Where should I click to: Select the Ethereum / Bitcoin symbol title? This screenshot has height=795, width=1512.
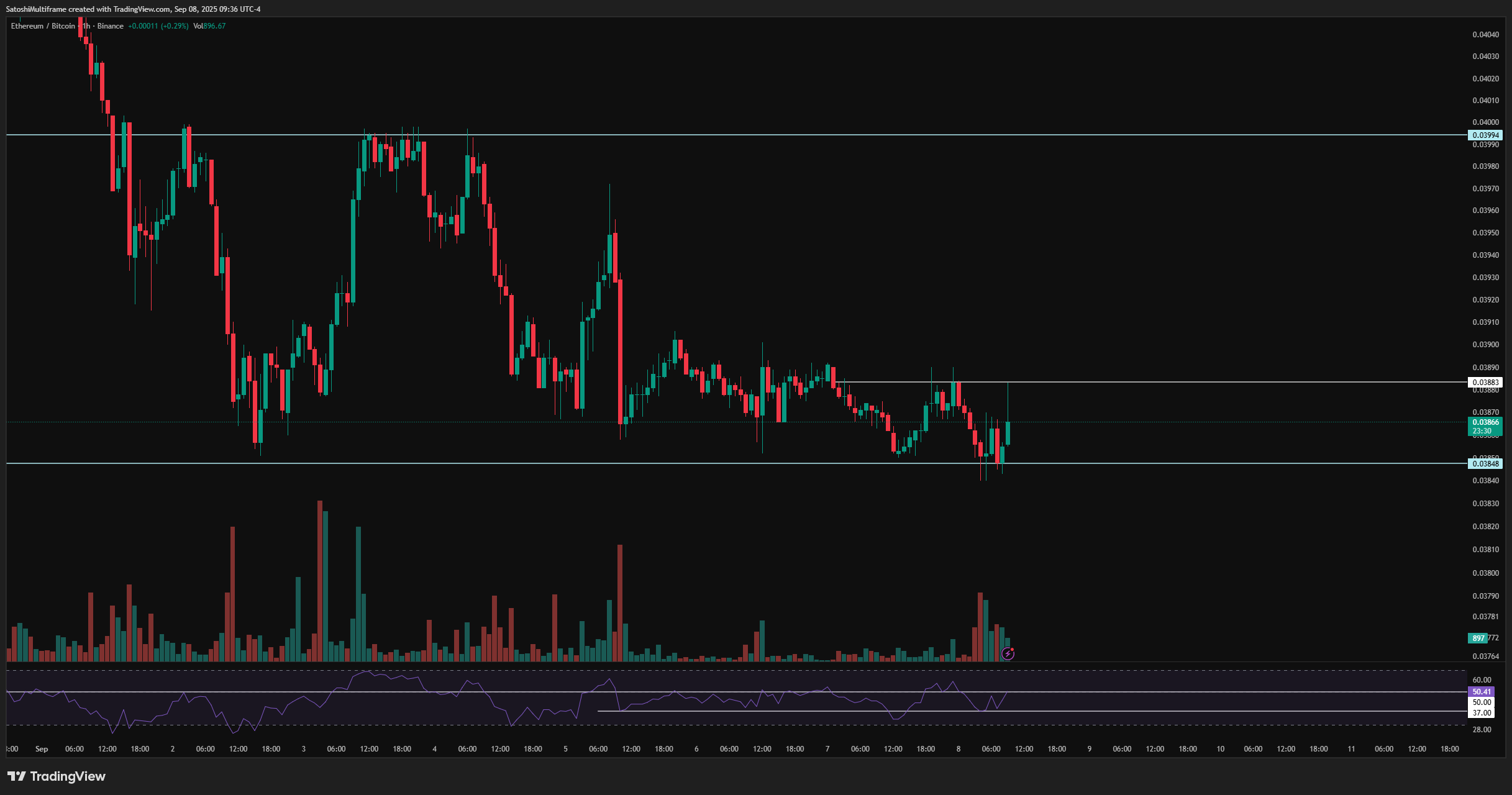[43, 26]
